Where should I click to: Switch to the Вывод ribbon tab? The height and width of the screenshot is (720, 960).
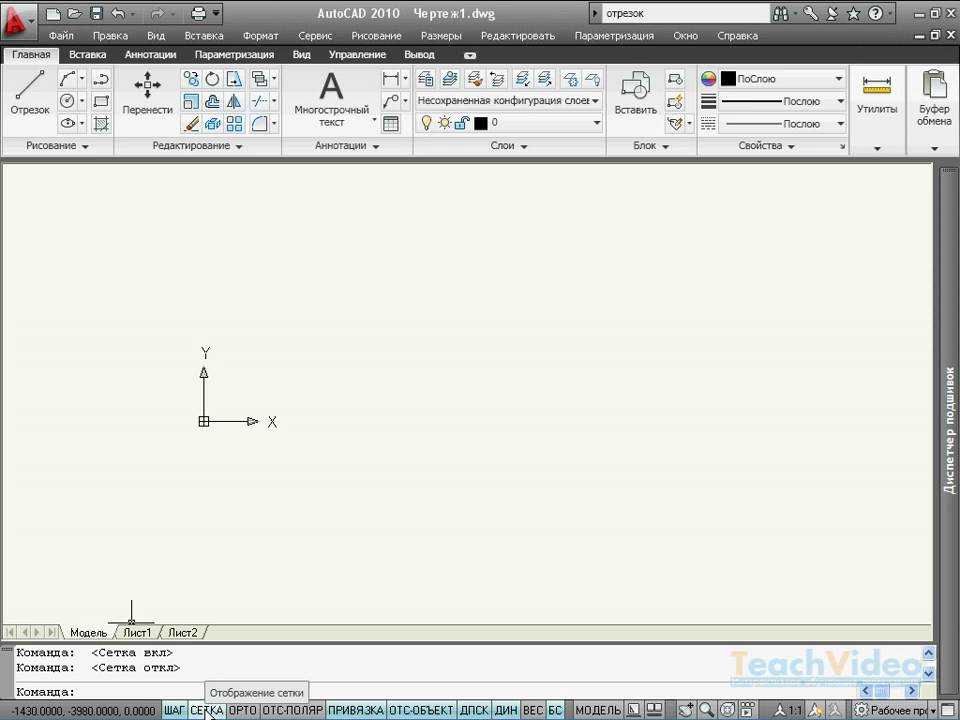(x=419, y=54)
